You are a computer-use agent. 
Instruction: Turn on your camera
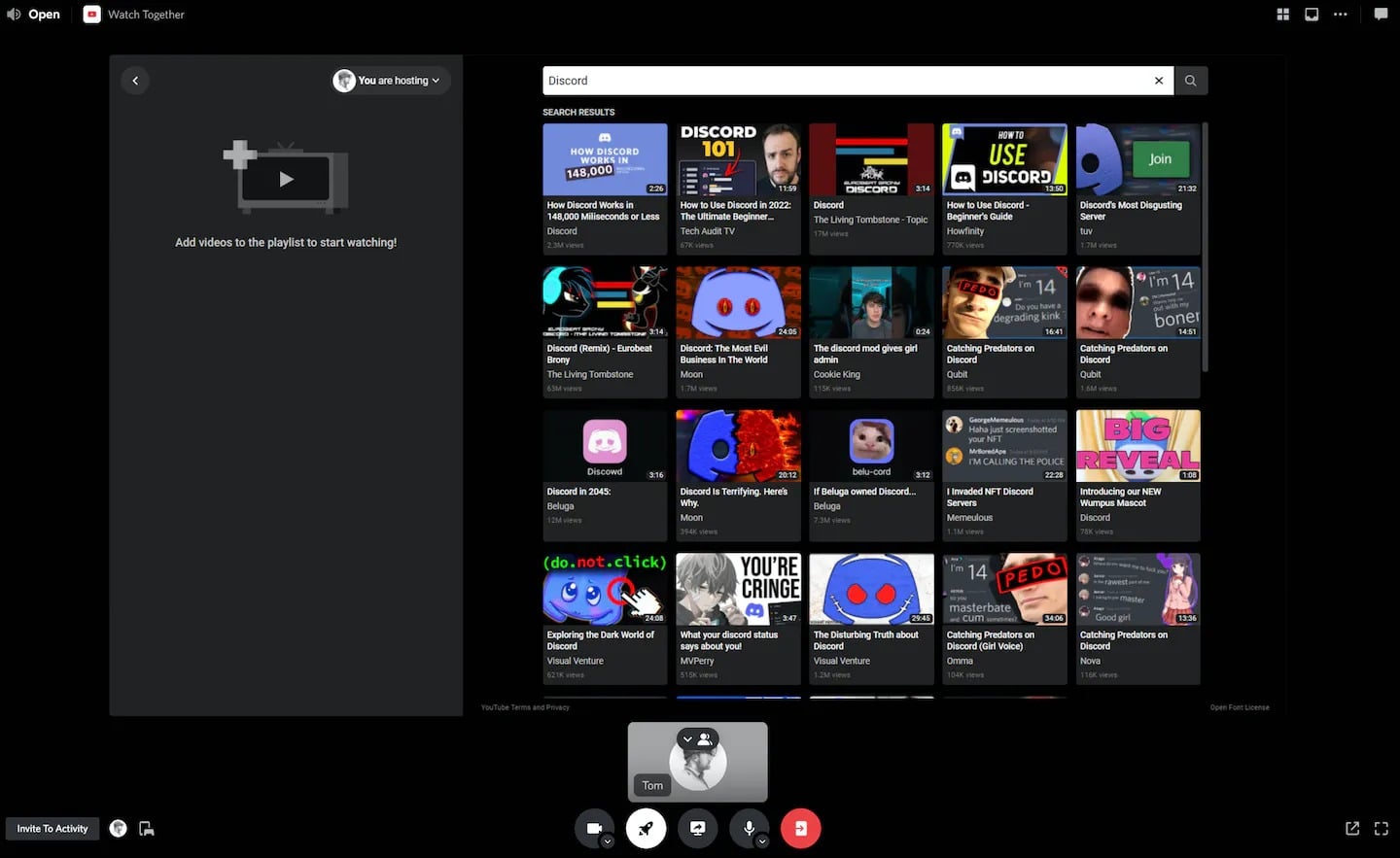click(595, 828)
